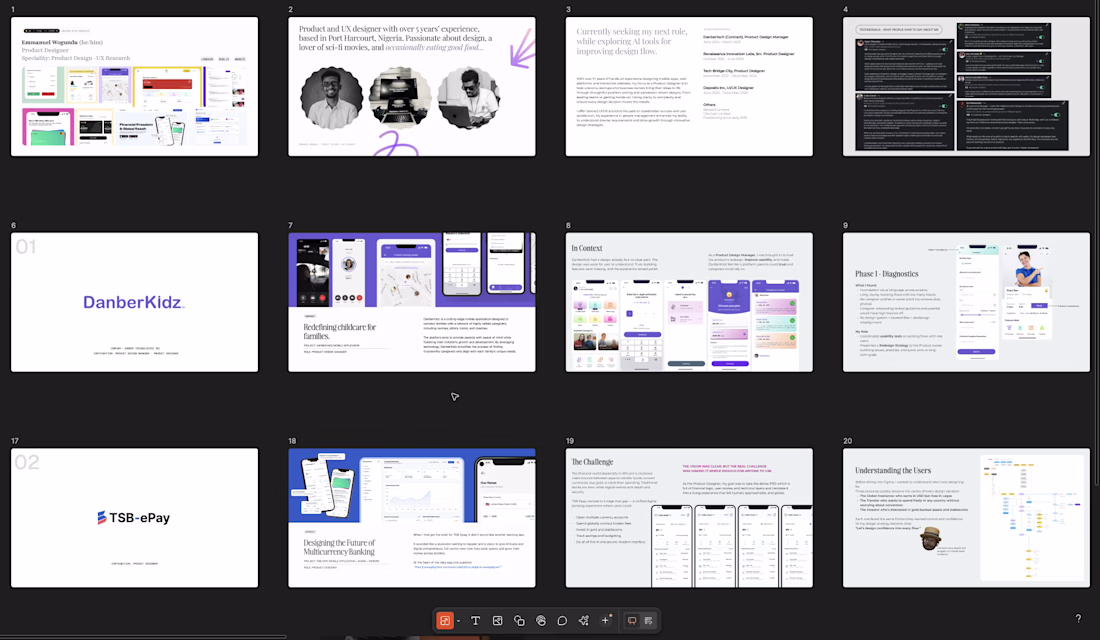Open the AI sparkle actions tool
Screen dimensions: 1100x640
click(584, 621)
